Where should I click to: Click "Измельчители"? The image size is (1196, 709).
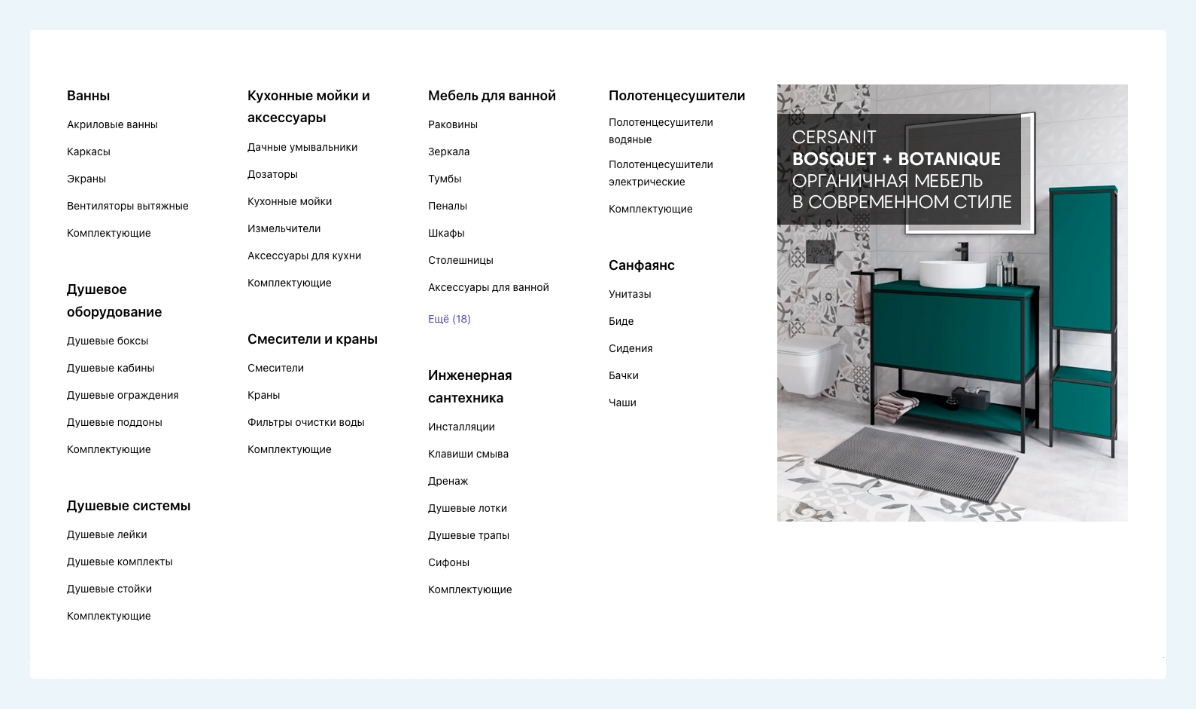(284, 229)
